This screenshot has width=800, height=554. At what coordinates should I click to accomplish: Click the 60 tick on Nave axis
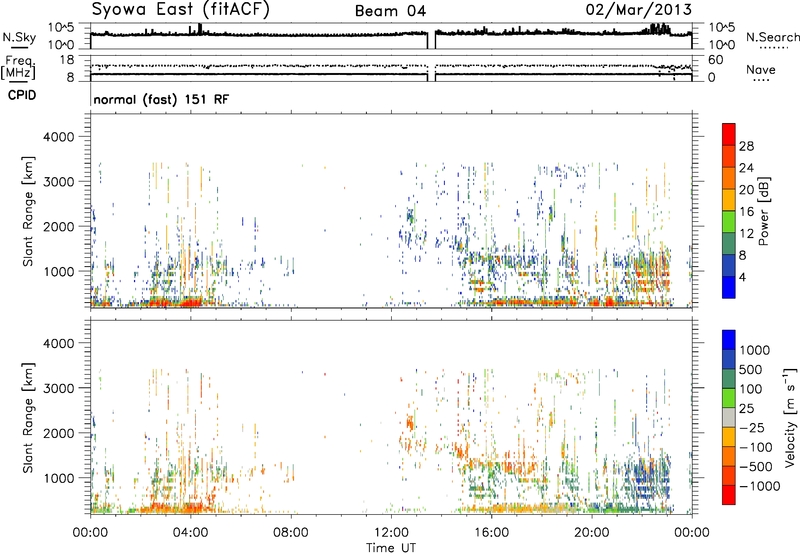[x=715, y=60]
